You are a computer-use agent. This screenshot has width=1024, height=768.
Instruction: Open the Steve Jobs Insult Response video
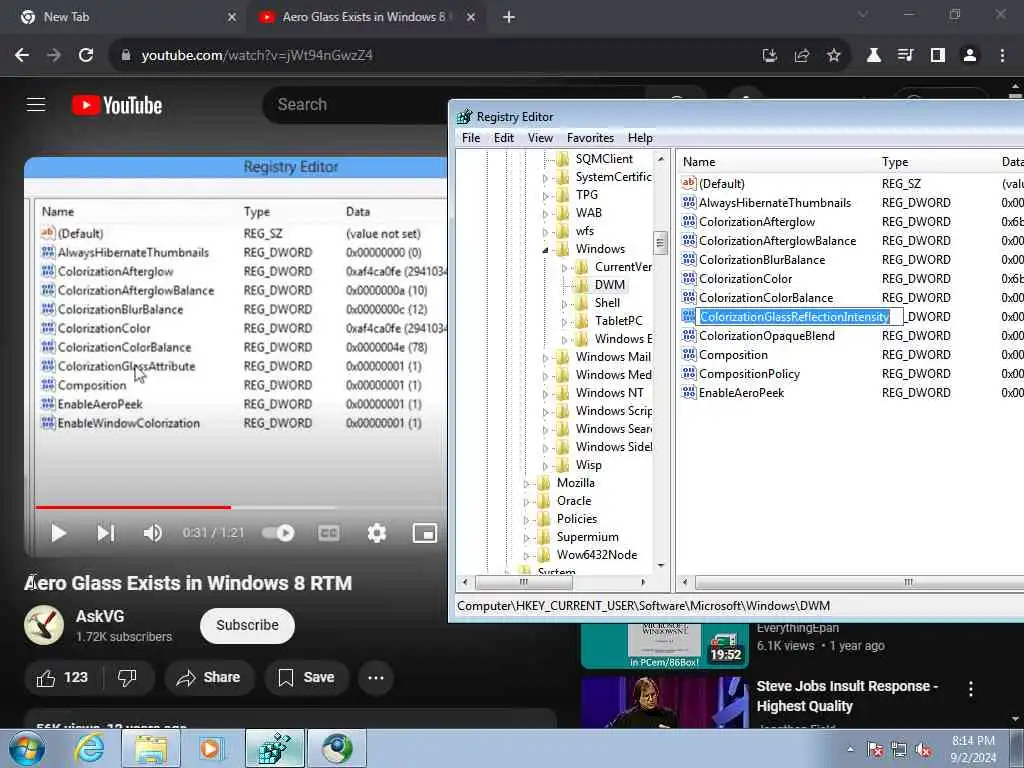[847, 696]
